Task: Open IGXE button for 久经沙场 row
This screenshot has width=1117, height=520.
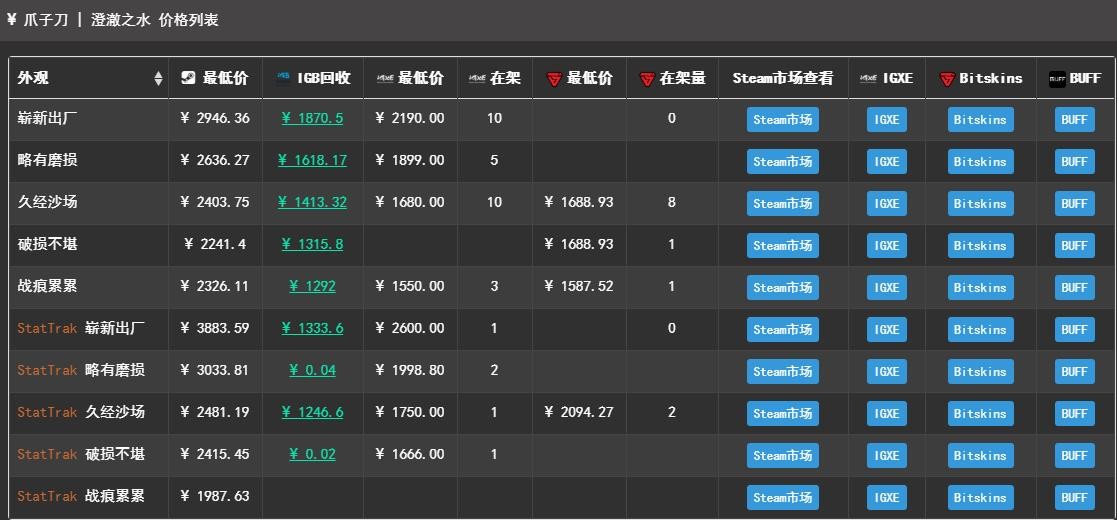Action: point(886,204)
